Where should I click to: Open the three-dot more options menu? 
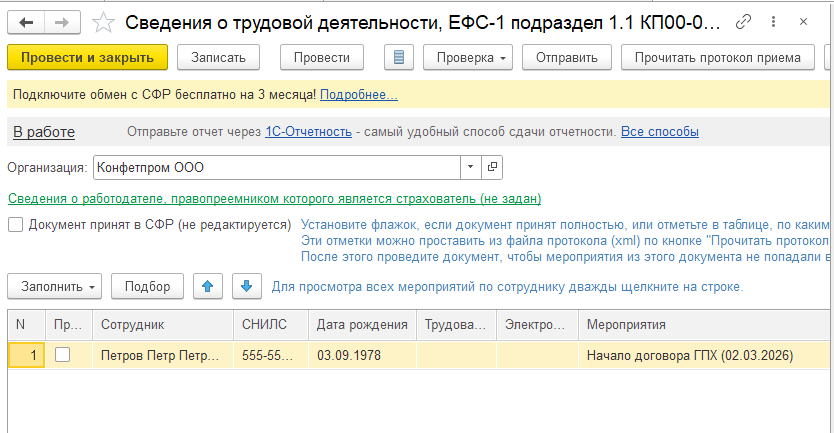[773, 22]
